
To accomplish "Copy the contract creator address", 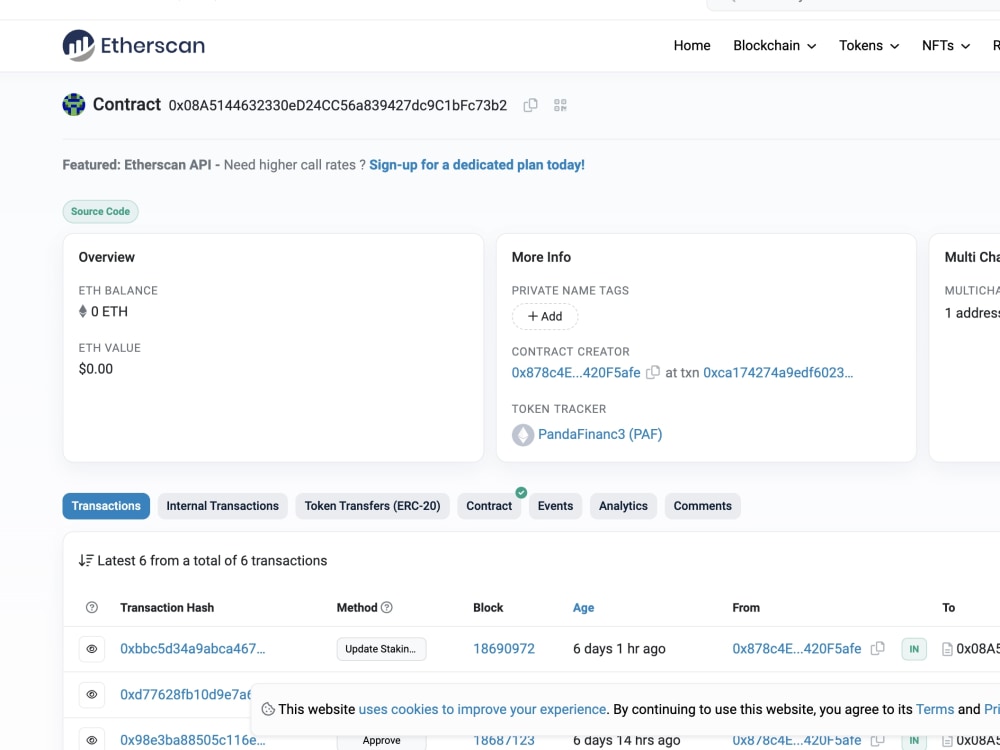I will 652,372.
